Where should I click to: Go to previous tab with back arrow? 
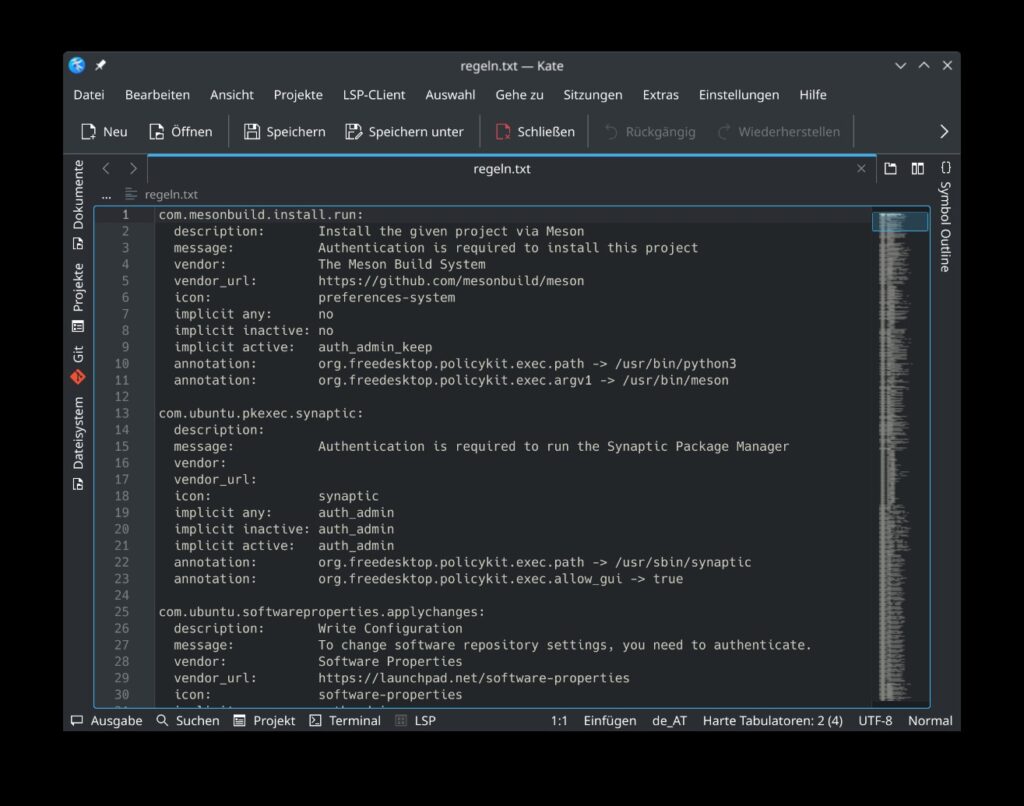click(106, 169)
